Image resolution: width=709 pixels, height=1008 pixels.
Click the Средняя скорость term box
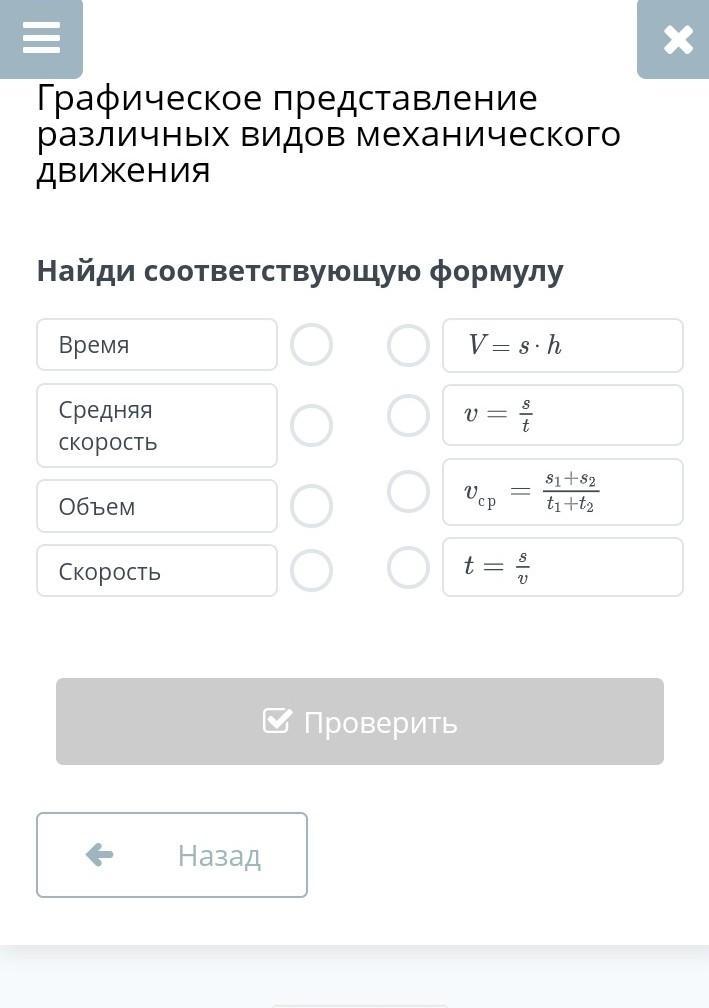click(x=157, y=425)
